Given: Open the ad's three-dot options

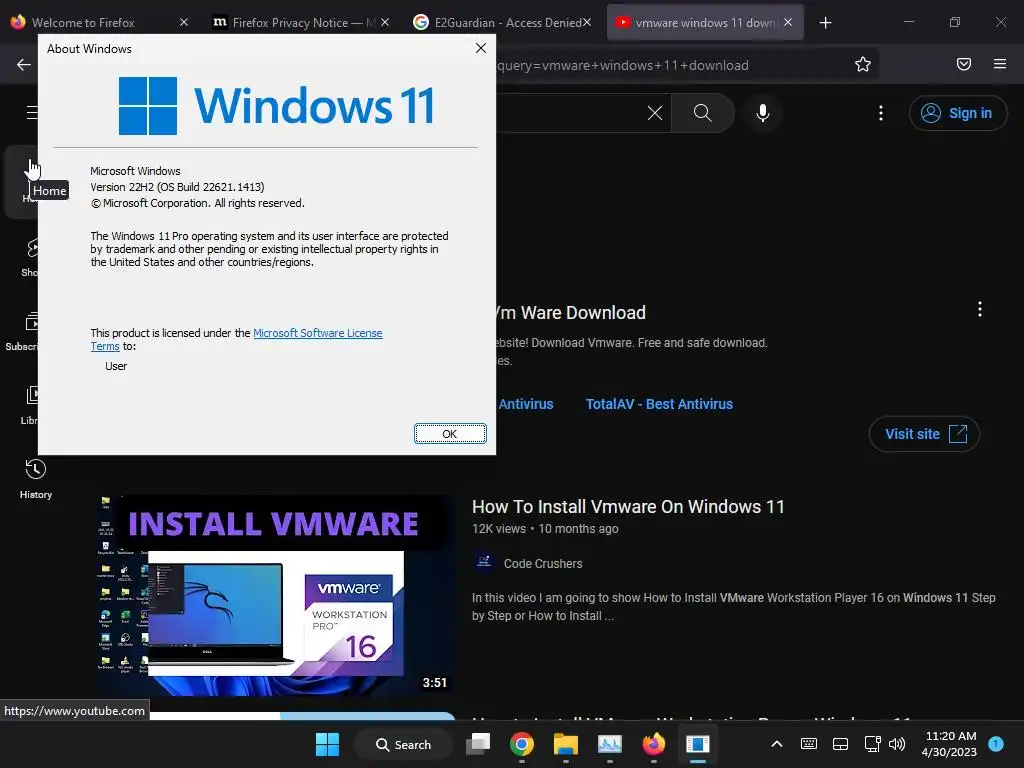Looking at the screenshot, I should click(980, 310).
